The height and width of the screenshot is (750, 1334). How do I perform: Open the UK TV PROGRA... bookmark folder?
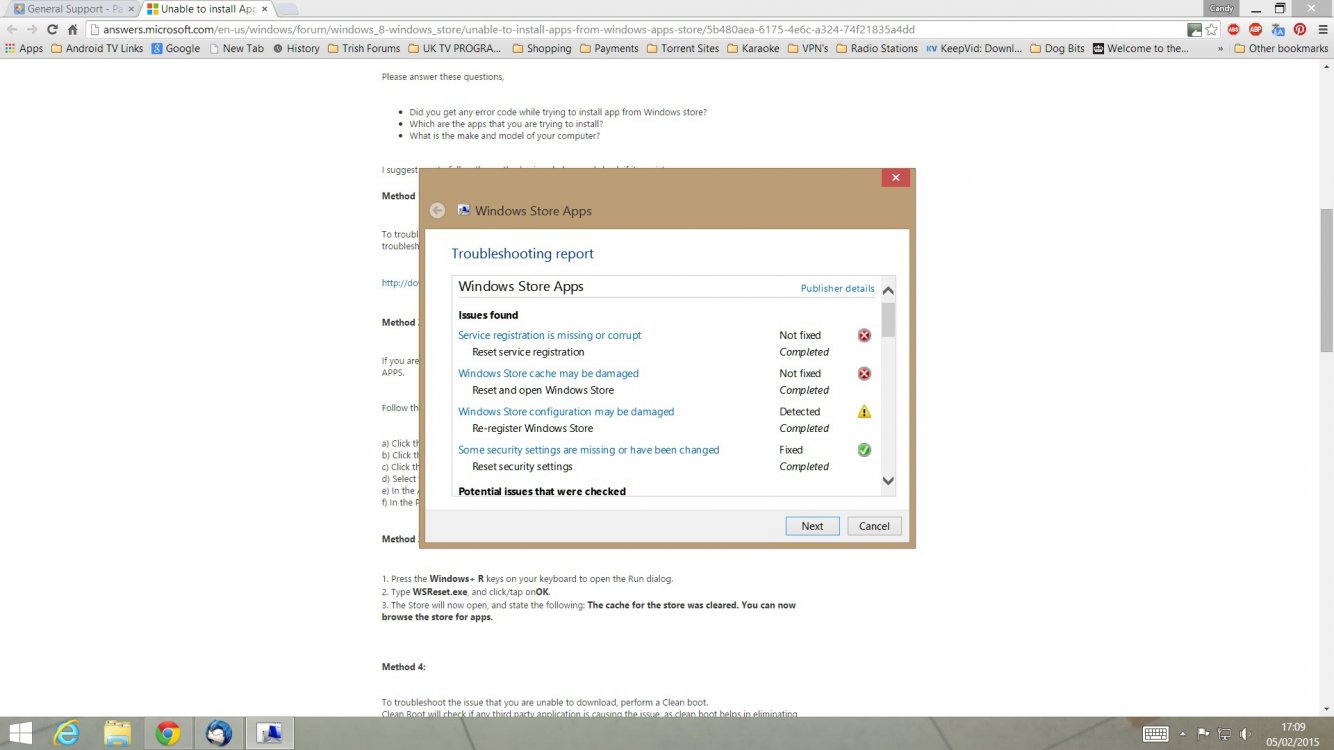[x=454, y=48]
